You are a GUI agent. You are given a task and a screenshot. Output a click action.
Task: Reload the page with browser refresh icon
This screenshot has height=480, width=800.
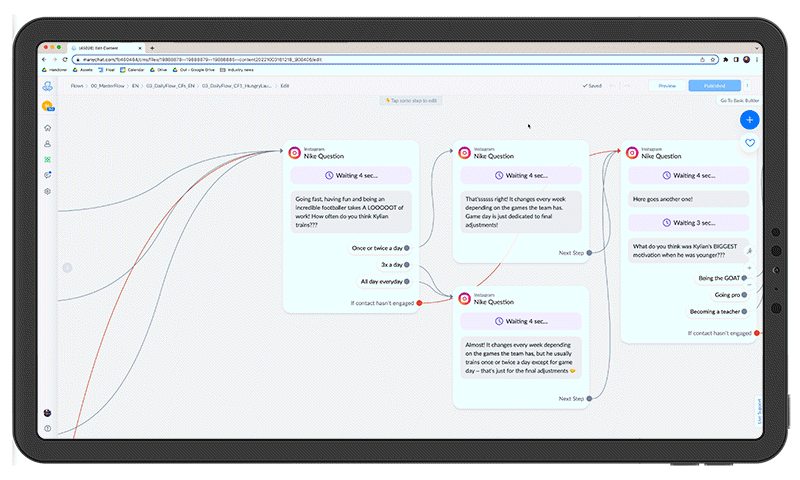(x=65, y=60)
